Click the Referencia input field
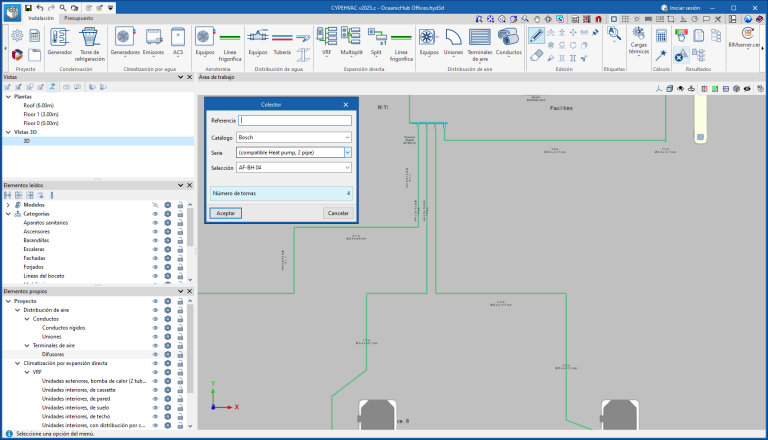This screenshot has height=440, width=768. pos(295,121)
